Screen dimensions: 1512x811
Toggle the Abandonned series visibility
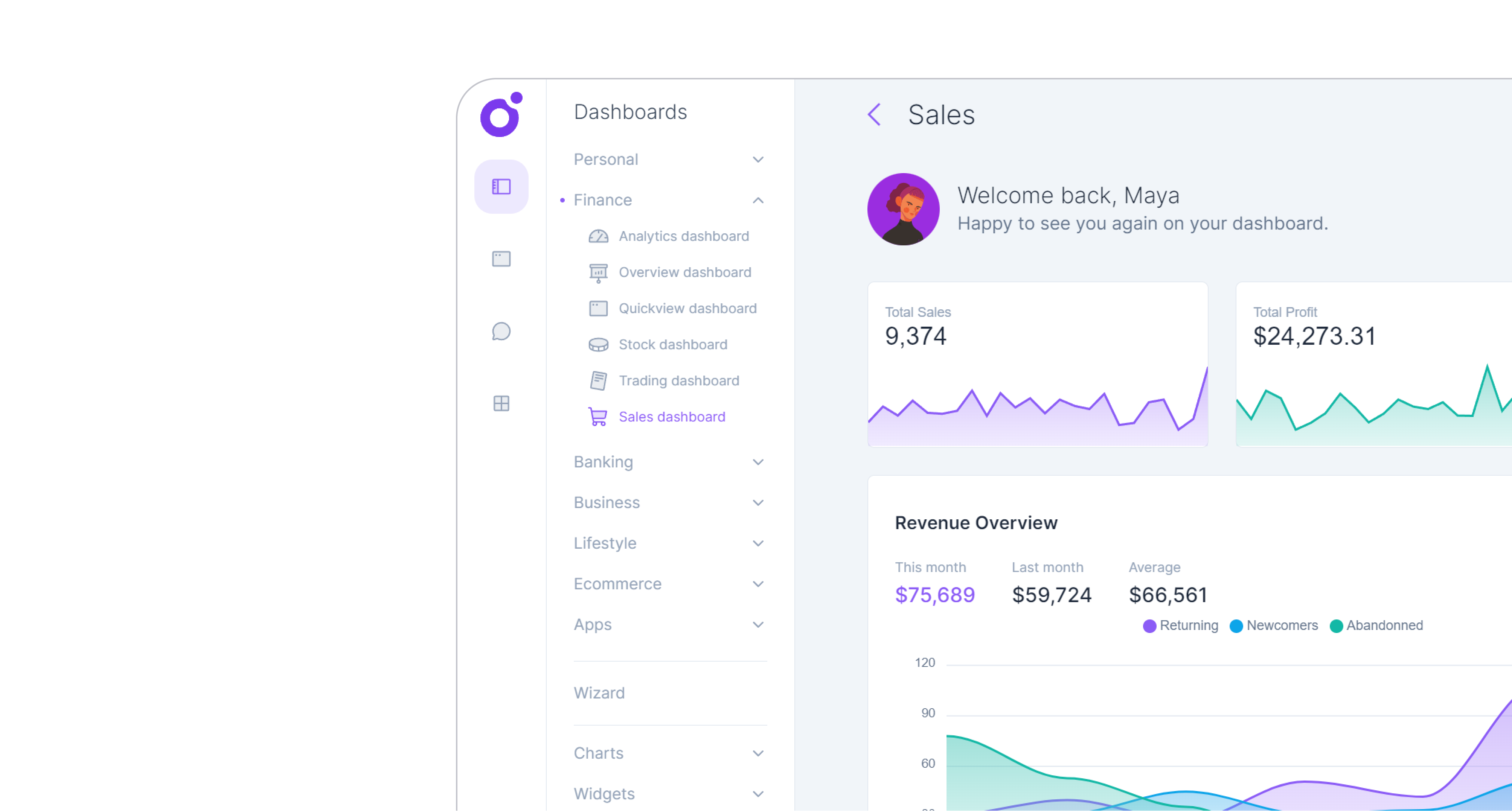(x=1376, y=625)
